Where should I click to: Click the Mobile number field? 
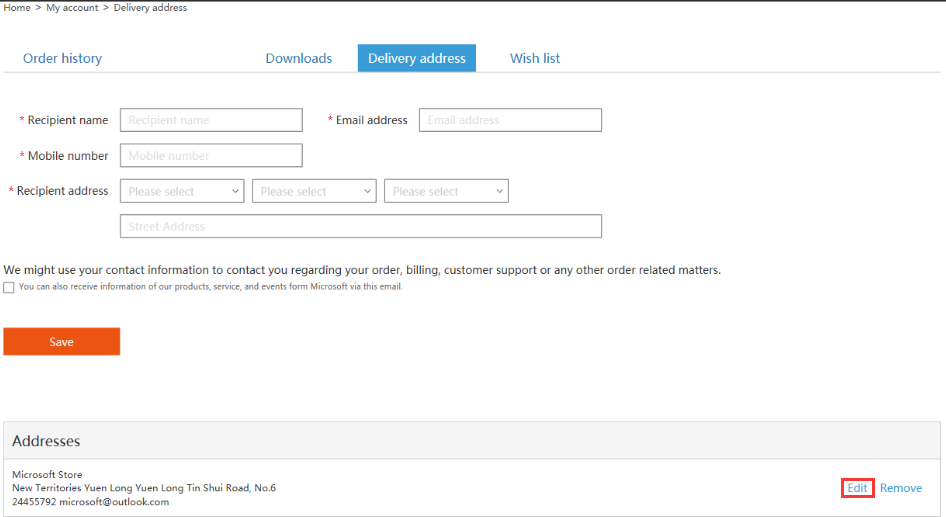coord(211,156)
